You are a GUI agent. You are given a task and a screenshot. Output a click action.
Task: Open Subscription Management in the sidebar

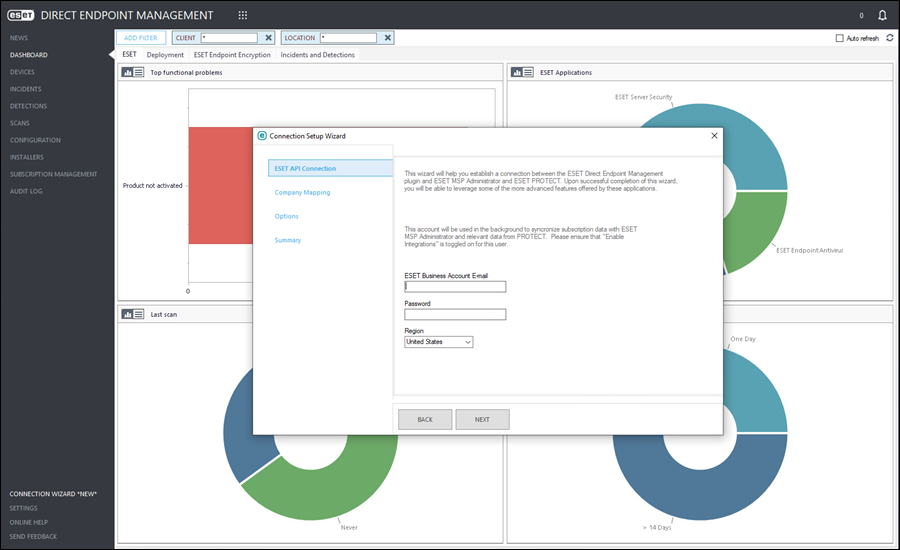pyautogui.click(x=53, y=175)
